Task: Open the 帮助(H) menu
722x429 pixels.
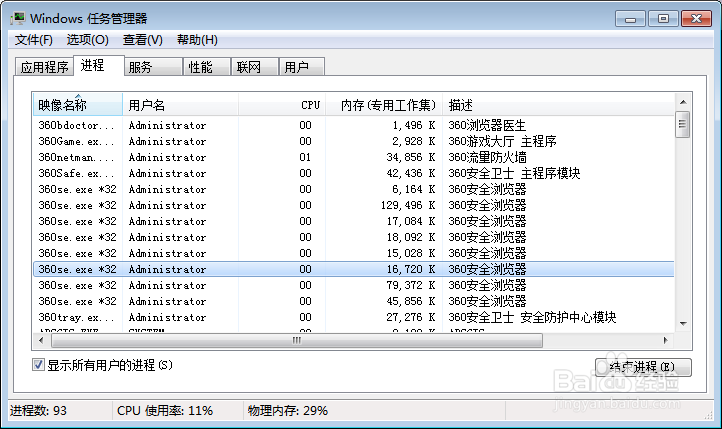Action: pos(197,40)
